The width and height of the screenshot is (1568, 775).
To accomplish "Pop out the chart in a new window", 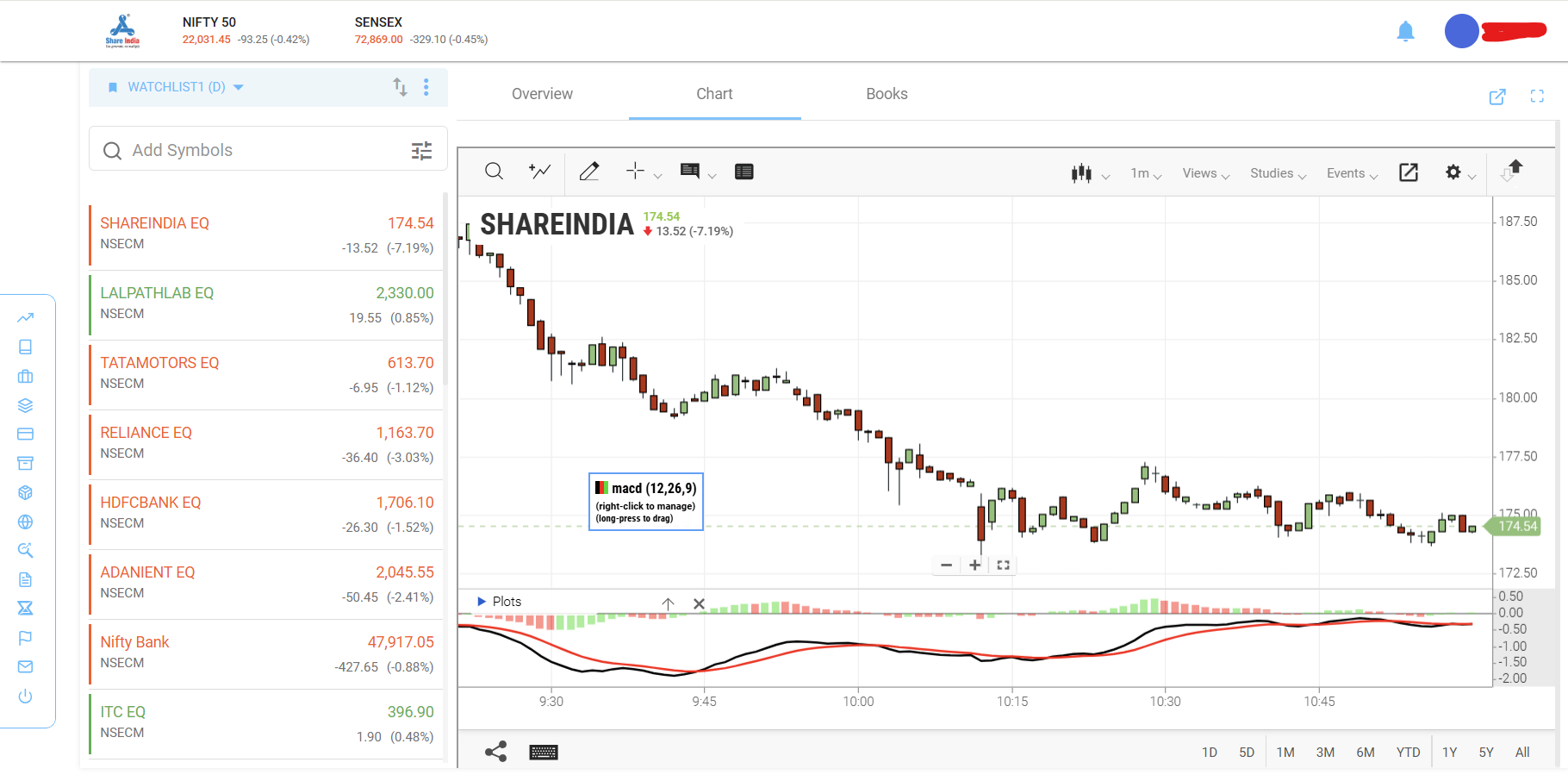I will 1497,97.
